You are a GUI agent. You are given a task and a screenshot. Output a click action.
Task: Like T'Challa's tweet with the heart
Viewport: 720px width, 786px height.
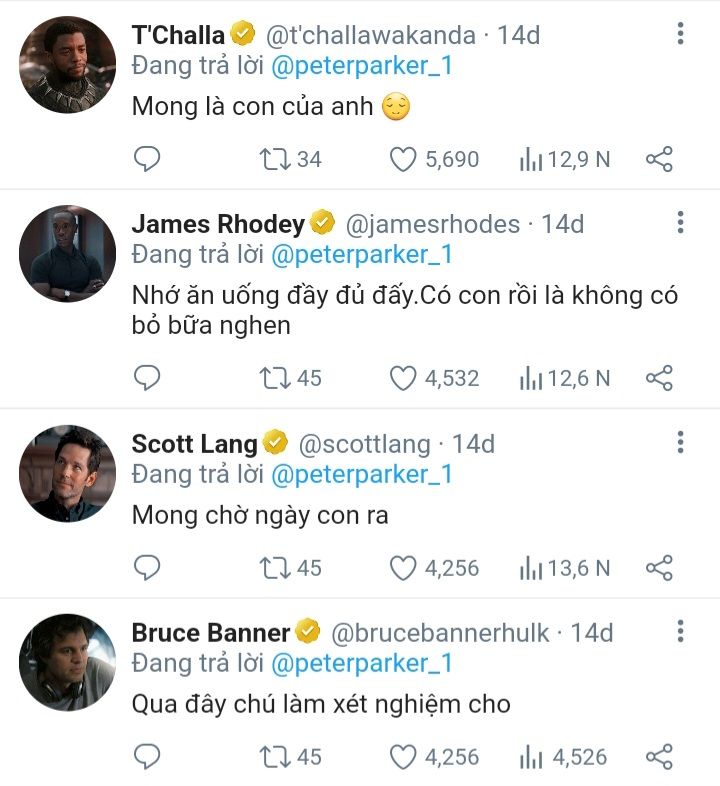(x=402, y=158)
